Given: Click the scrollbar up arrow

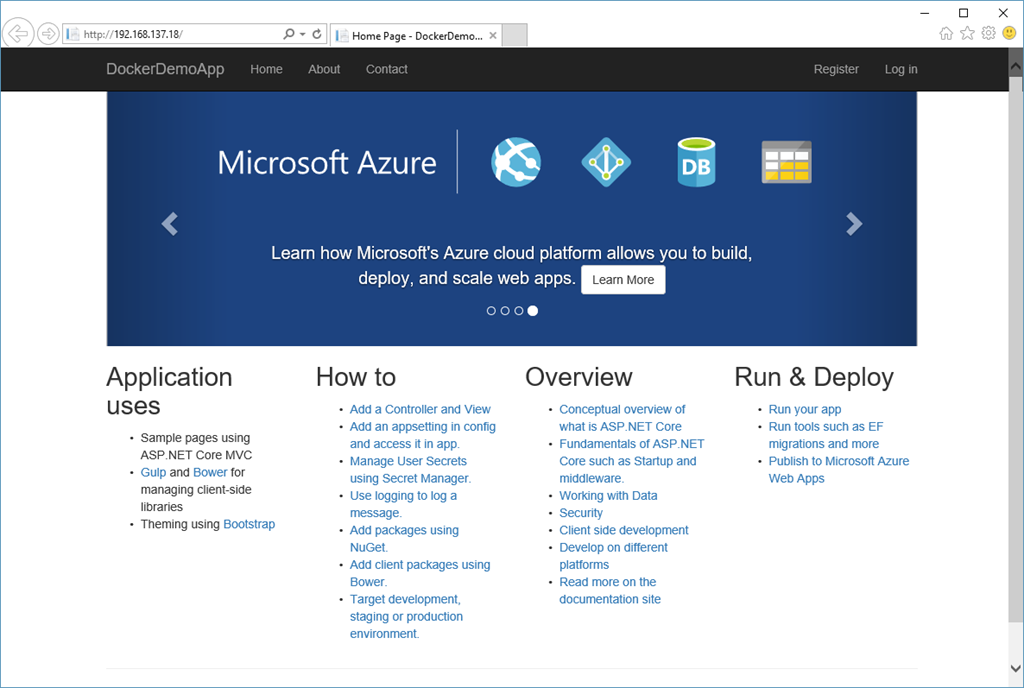Looking at the screenshot, I should pyautogui.click(x=1016, y=65).
